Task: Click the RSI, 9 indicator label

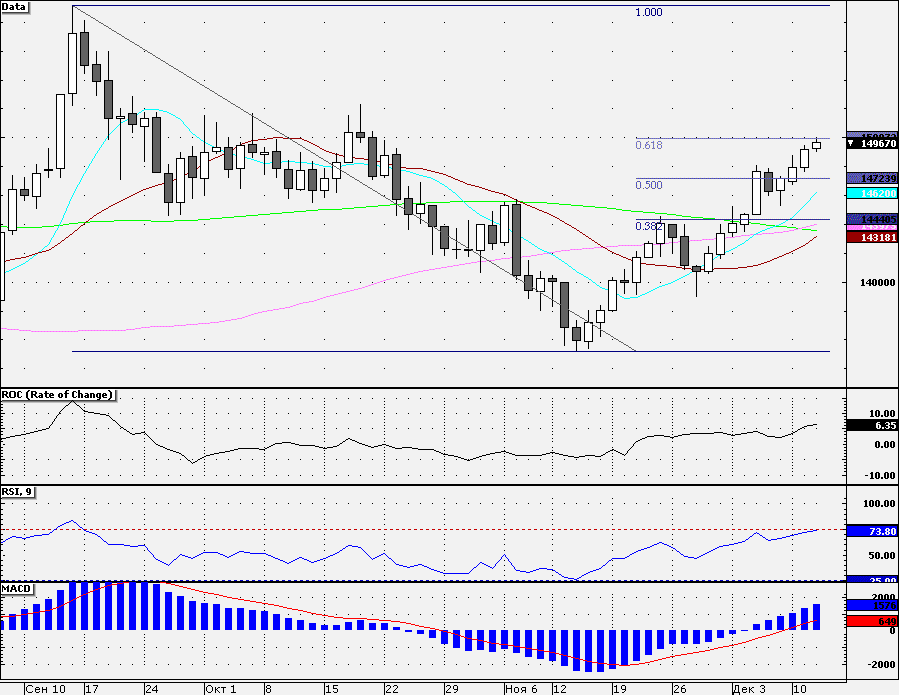Action: click(x=17, y=491)
